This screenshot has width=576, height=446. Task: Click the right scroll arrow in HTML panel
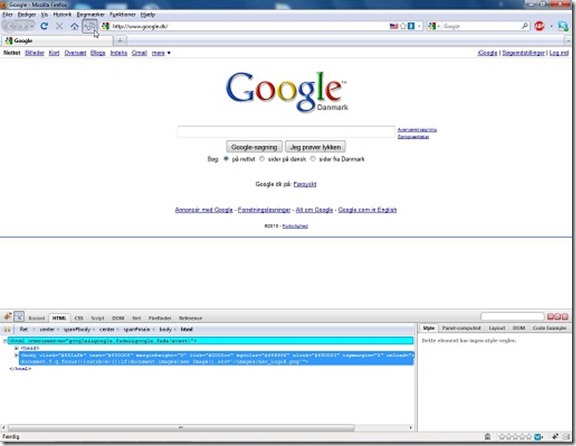[x=411, y=428]
